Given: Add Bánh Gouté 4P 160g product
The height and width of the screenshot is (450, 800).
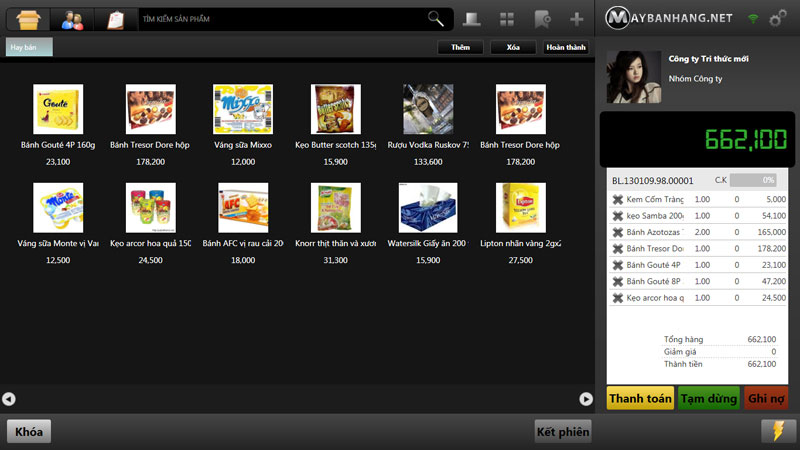Looking at the screenshot, I should [x=58, y=109].
